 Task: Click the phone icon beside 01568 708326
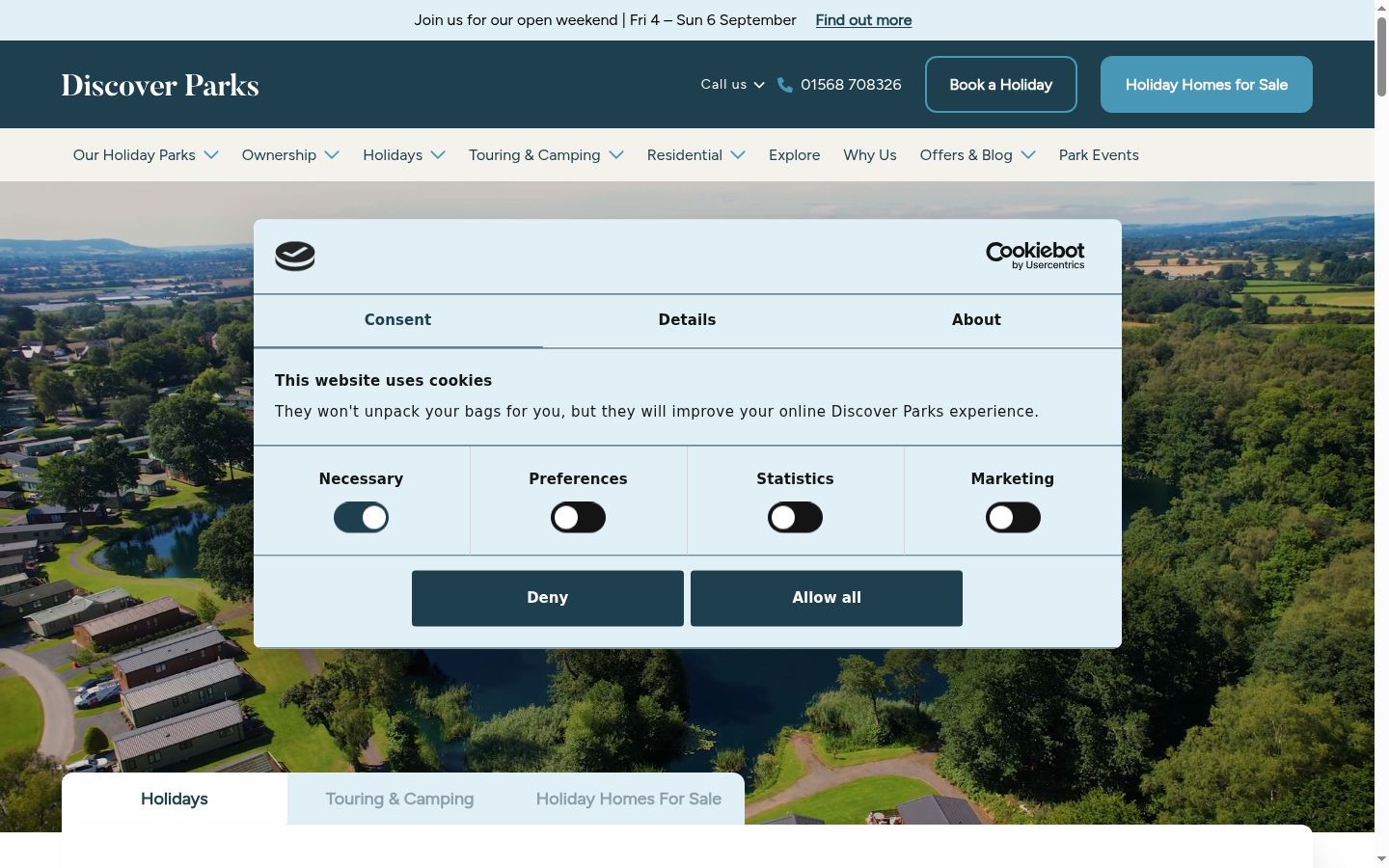(785, 85)
